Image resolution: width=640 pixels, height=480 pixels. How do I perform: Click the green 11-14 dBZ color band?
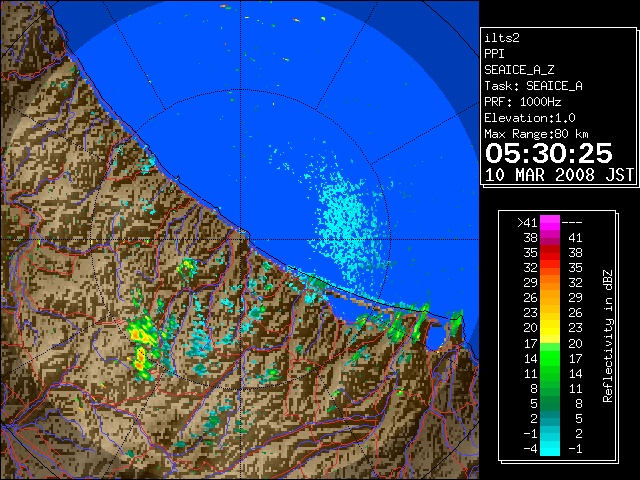click(x=550, y=373)
